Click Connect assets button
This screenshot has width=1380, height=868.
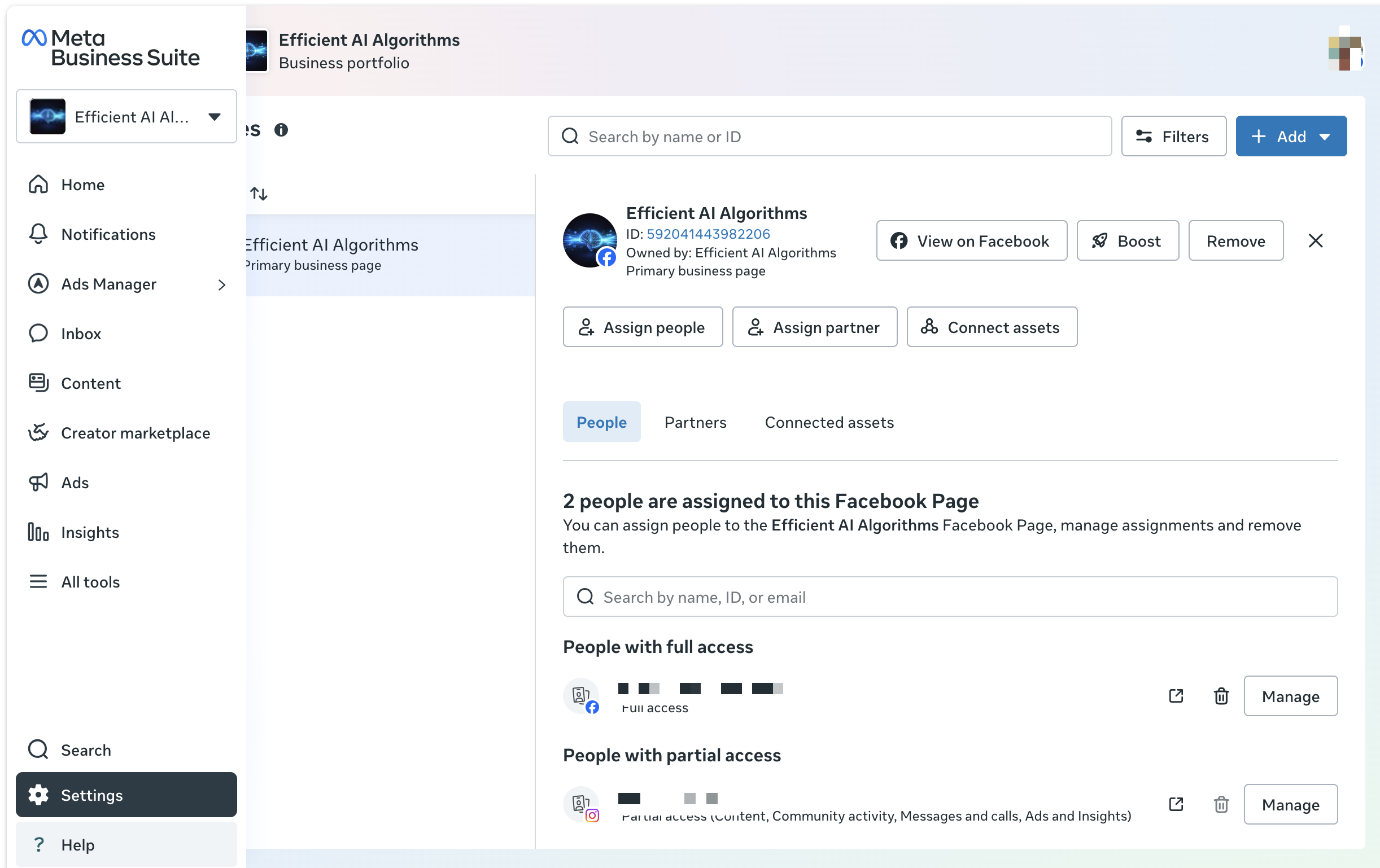click(992, 327)
